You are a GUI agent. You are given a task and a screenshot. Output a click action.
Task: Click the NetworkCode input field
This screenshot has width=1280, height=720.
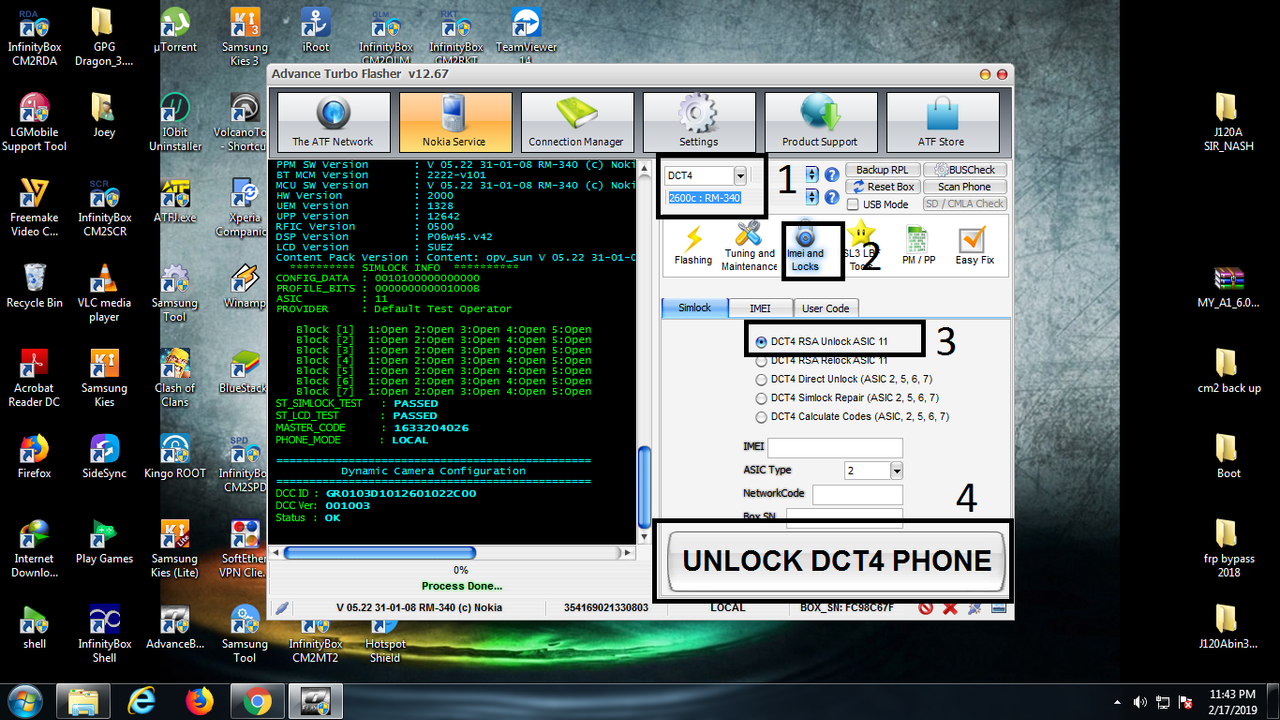click(857, 495)
